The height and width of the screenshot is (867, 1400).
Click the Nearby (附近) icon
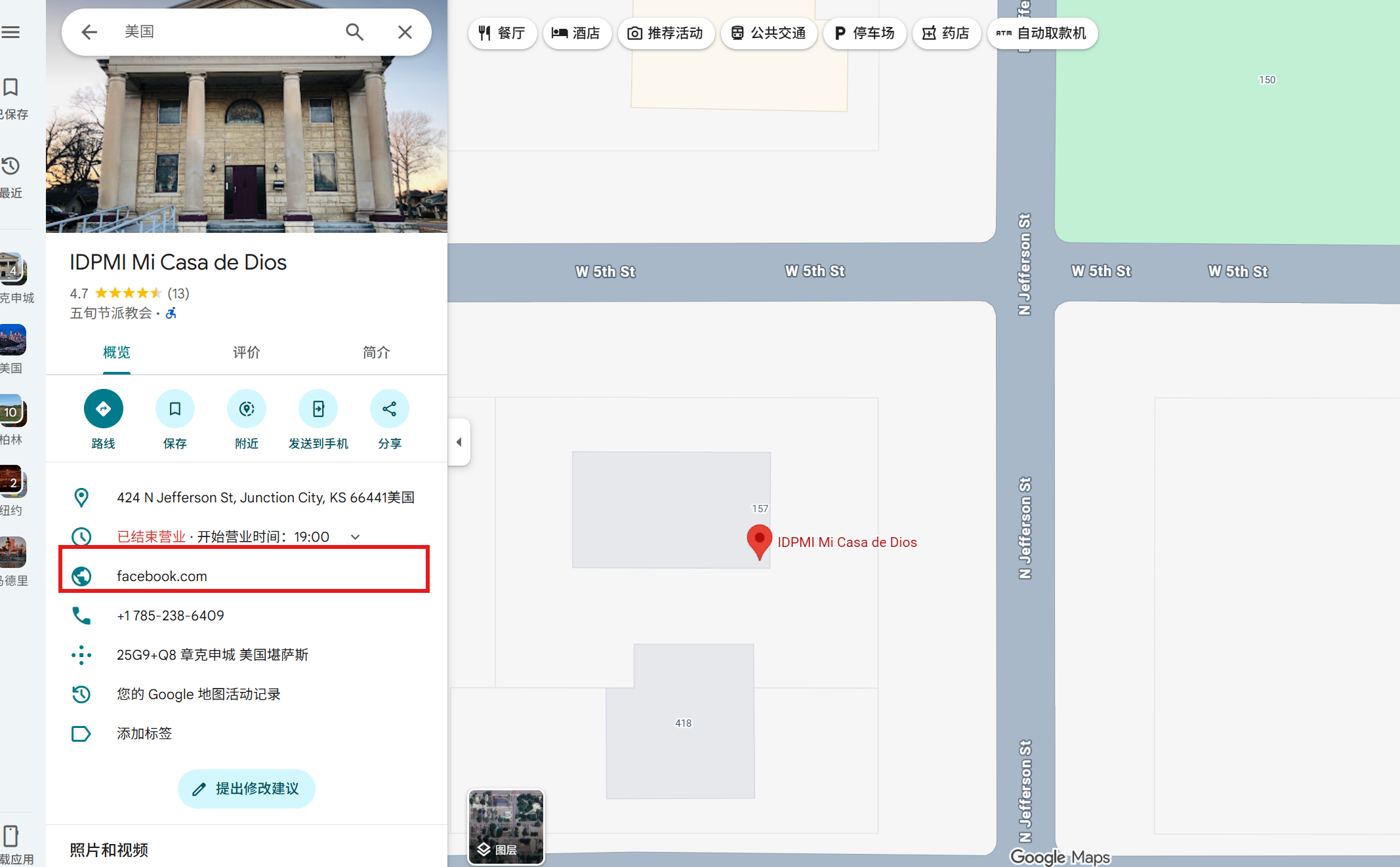(246, 409)
